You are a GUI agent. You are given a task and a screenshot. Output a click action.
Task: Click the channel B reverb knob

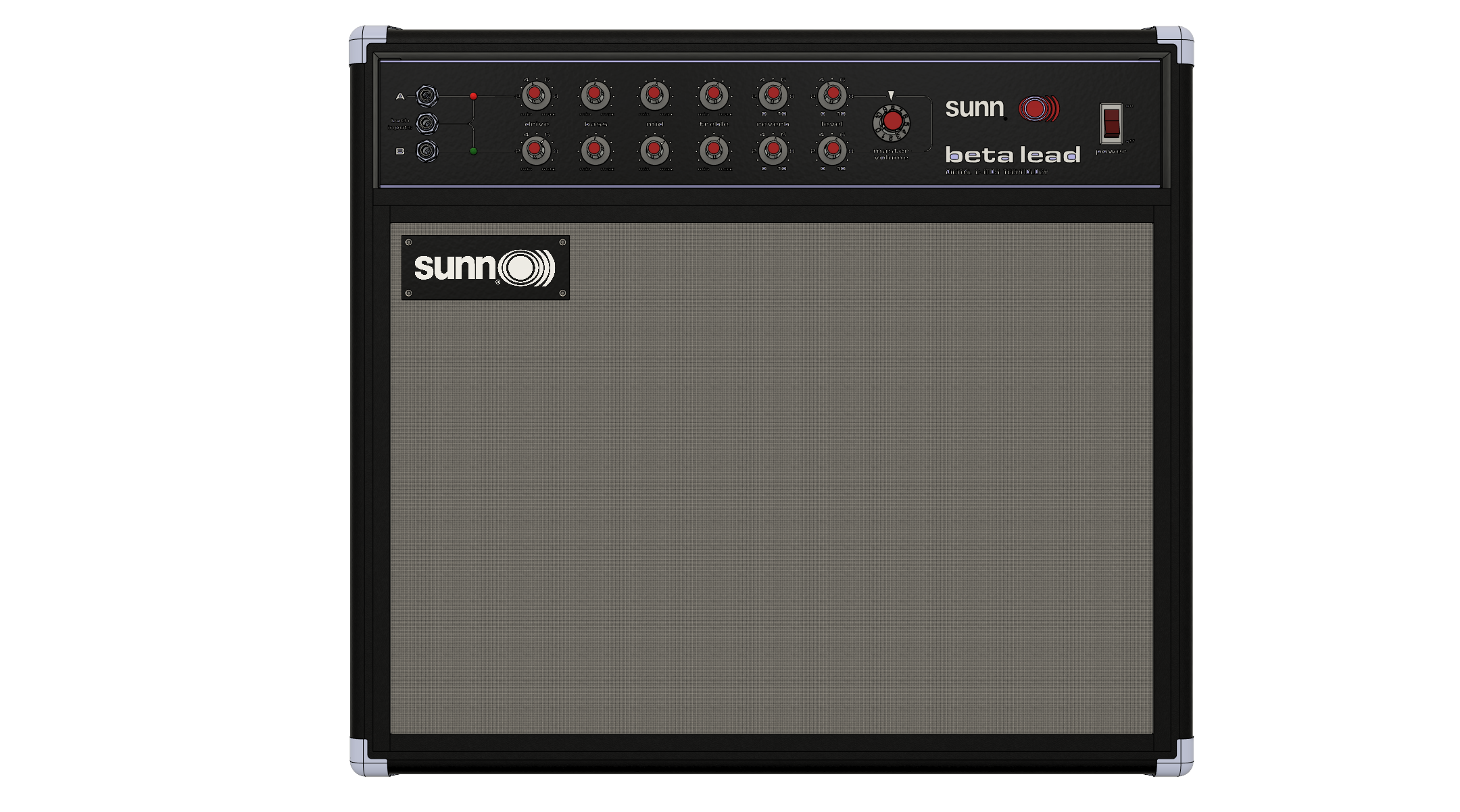[773, 150]
